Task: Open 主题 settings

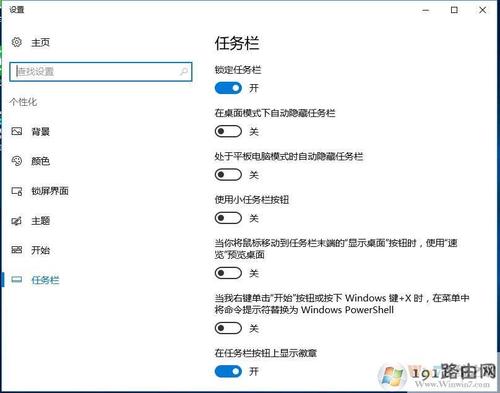Action: [40, 221]
